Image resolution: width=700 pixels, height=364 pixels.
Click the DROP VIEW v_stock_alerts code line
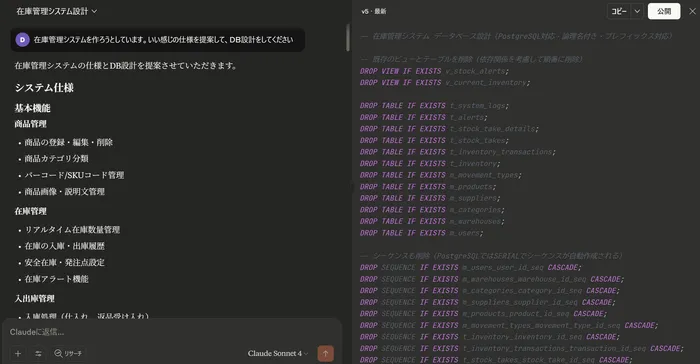pyautogui.click(x=434, y=71)
